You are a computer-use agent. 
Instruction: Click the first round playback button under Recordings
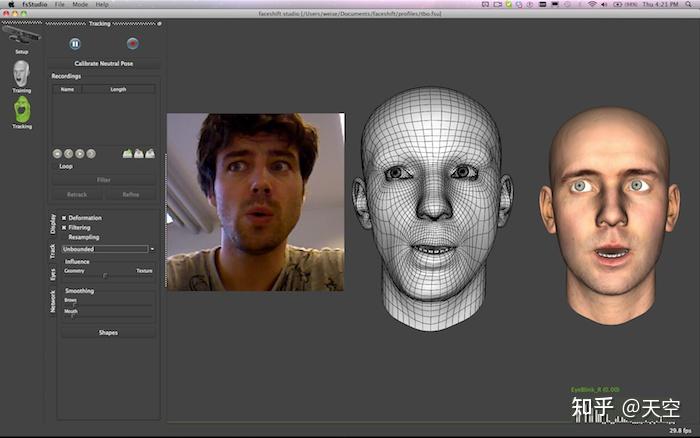pyautogui.click(x=57, y=154)
